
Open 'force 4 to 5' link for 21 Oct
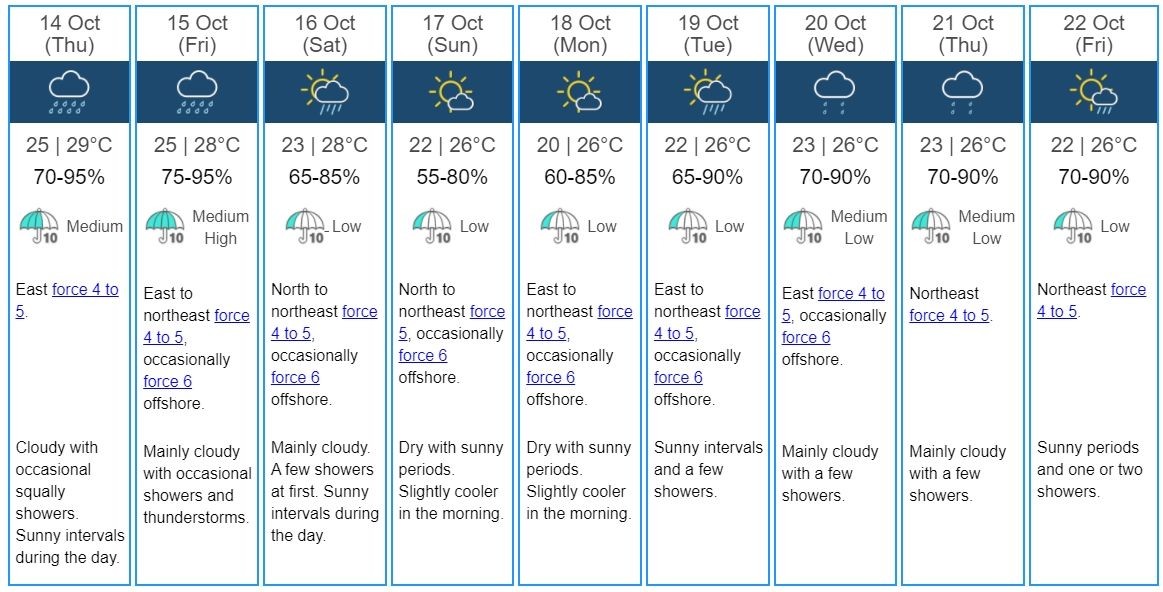(948, 315)
